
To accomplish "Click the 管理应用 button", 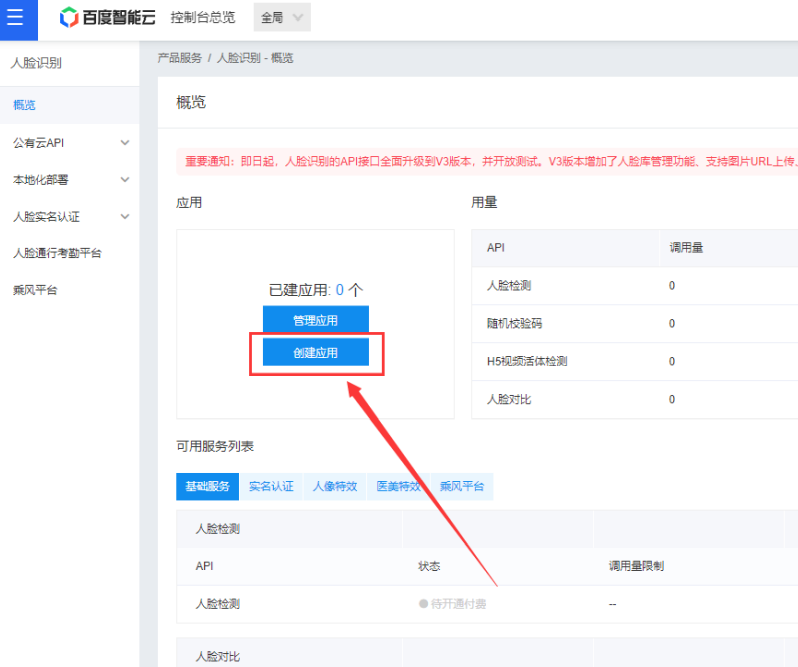I will point(315,320).
